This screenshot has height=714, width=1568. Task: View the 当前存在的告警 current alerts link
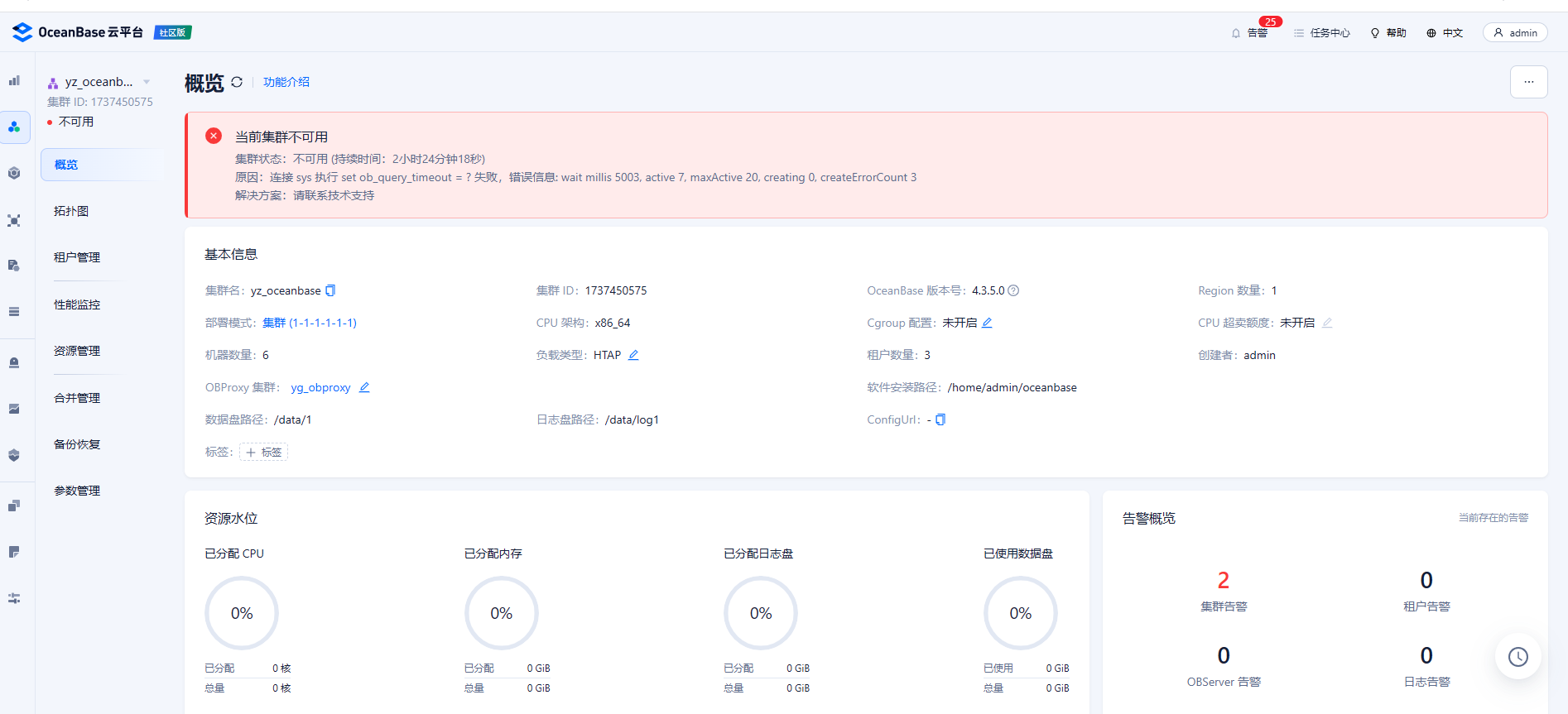(x=1493, y=518)
